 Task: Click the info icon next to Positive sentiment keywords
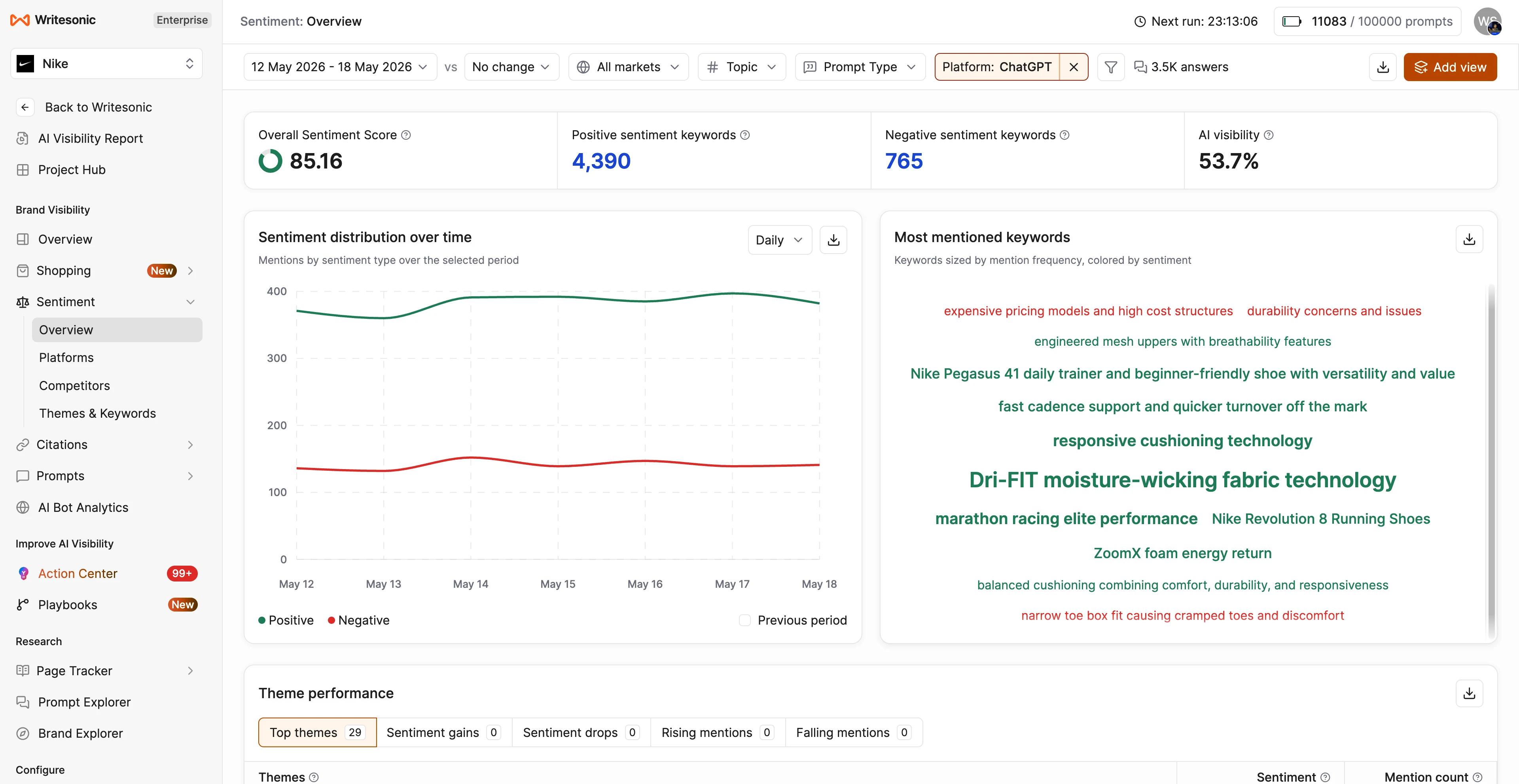tap(745, 135)
